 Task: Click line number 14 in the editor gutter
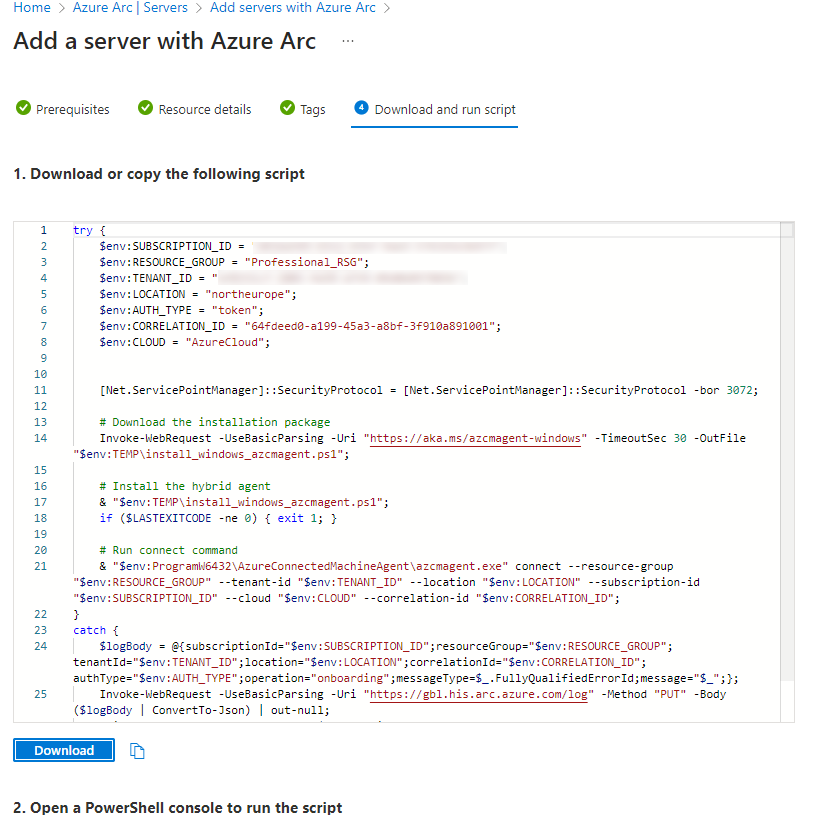point(41,438)
